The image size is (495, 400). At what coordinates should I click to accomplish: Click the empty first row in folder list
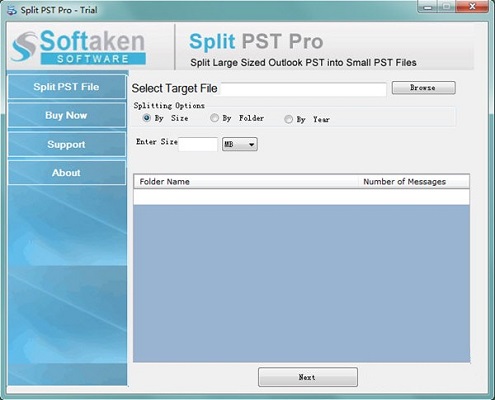[301, 197]
